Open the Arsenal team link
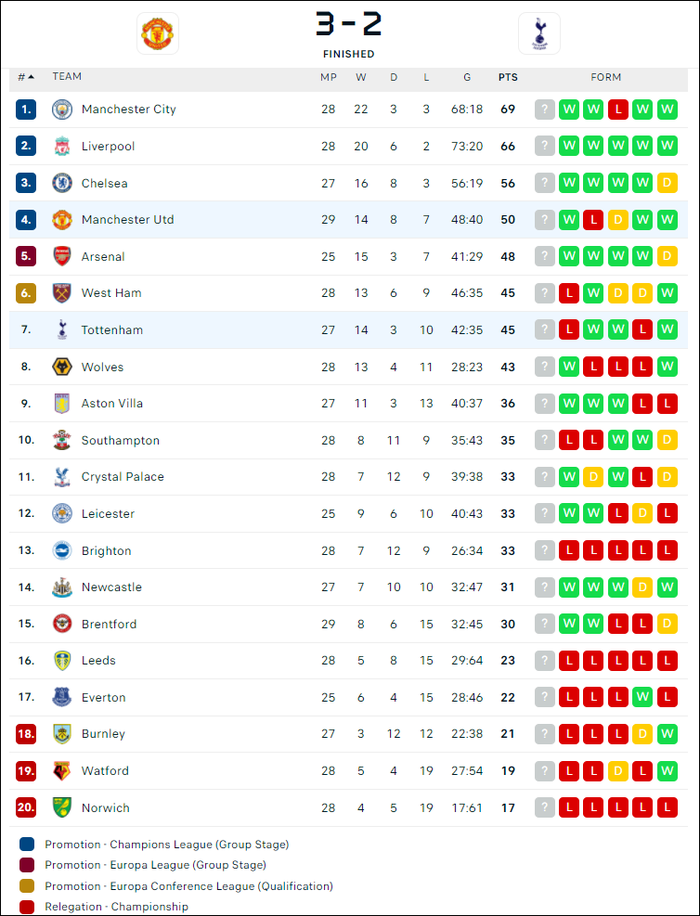The image size is (700, 916). click(x=103, y=256)
